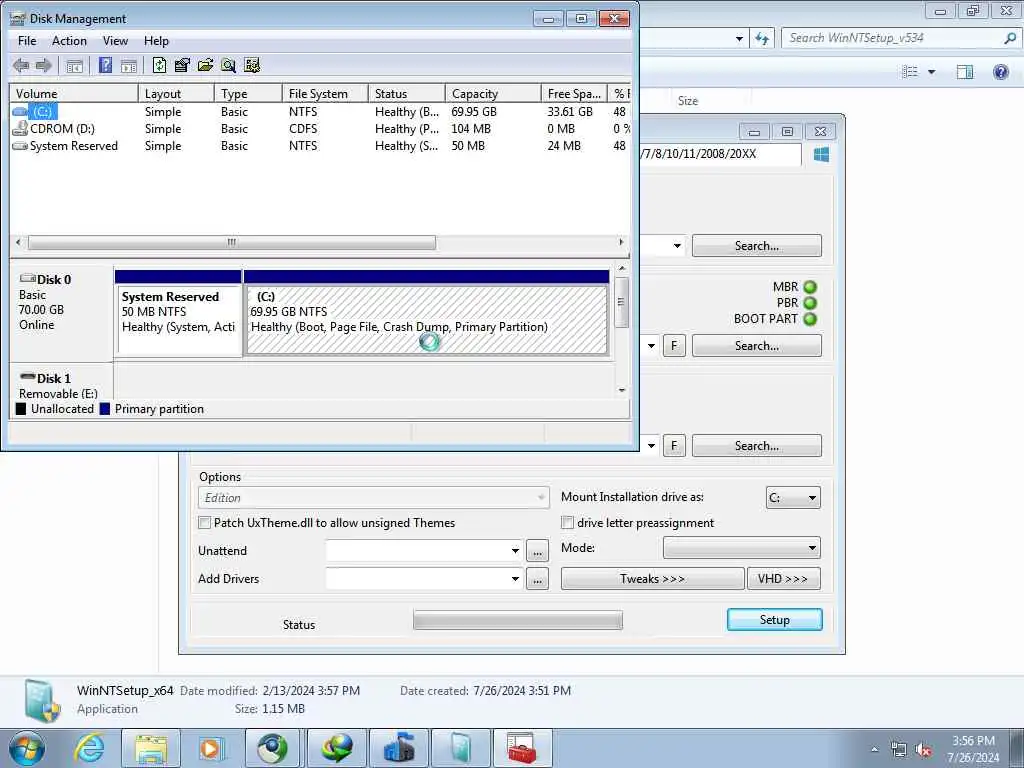Click the green MBR status indicator
Screen dimensions: 1024x768
[x=810, y=287]
